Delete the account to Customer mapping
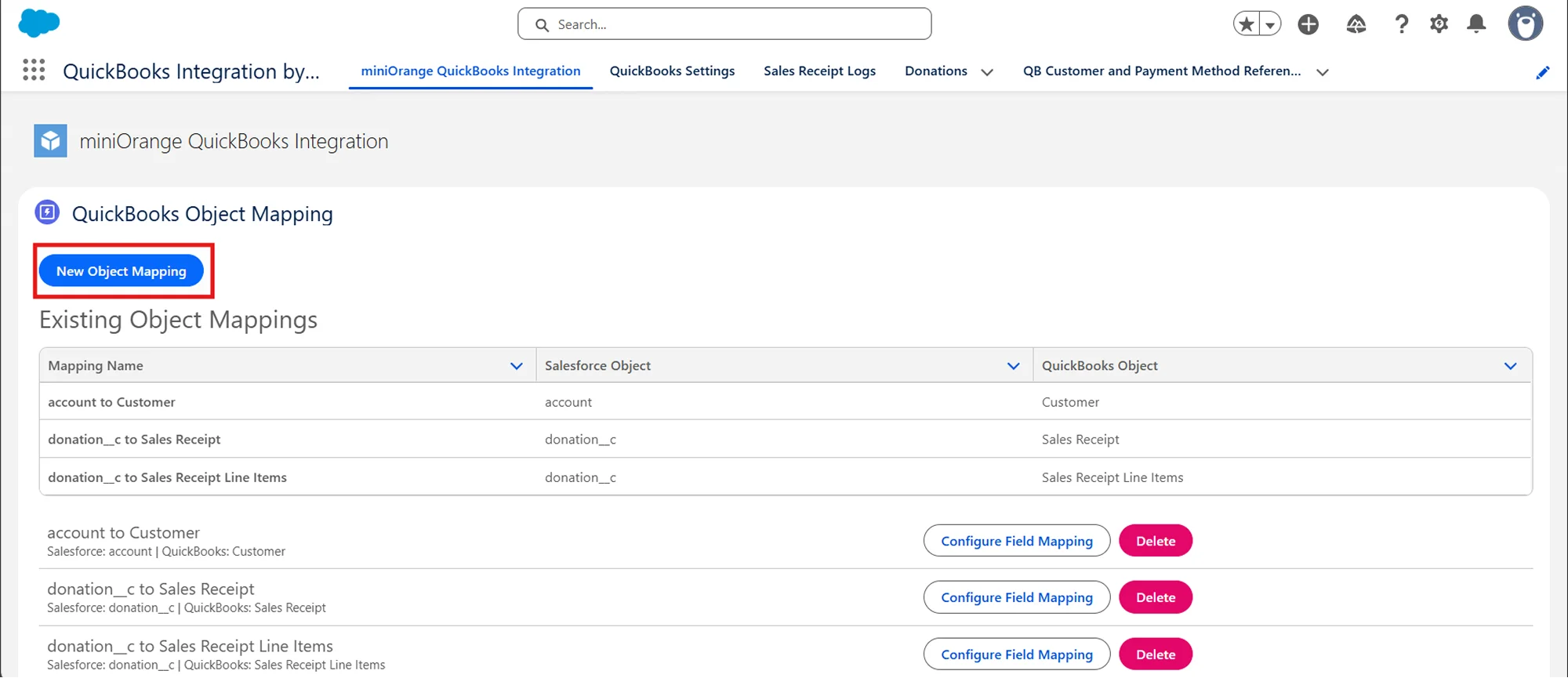Image resolution: width=1568 pixels, height=678 pixels. pyautogui.click(x=1156, y=541)
